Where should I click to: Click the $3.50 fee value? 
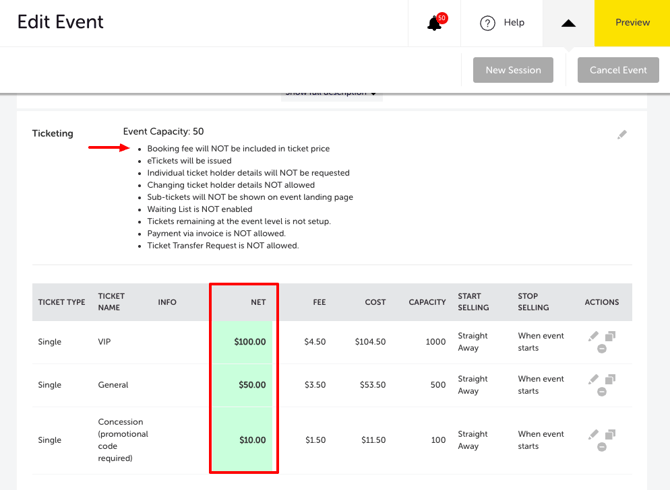[x=315, y=385]
